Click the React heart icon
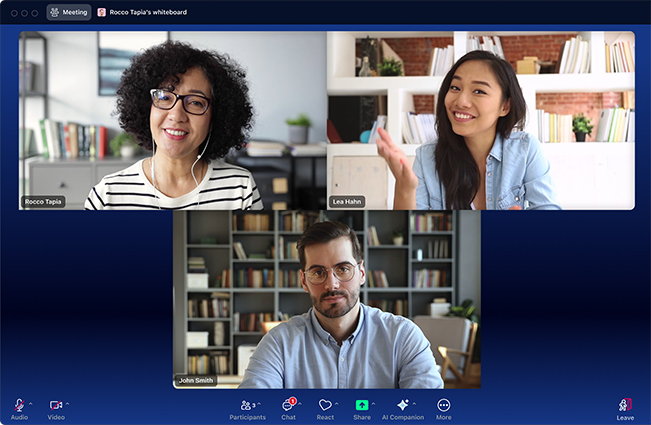The width and height of the screenshot is (651, 425). 324,405
